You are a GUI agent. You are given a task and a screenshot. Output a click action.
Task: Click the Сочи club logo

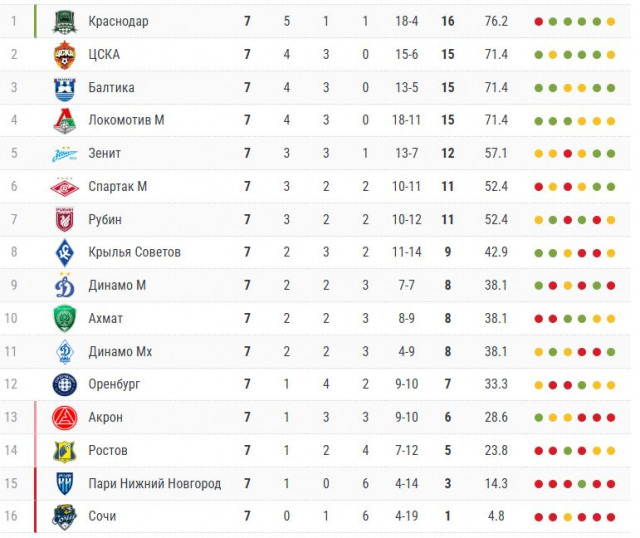click(65, 516)
